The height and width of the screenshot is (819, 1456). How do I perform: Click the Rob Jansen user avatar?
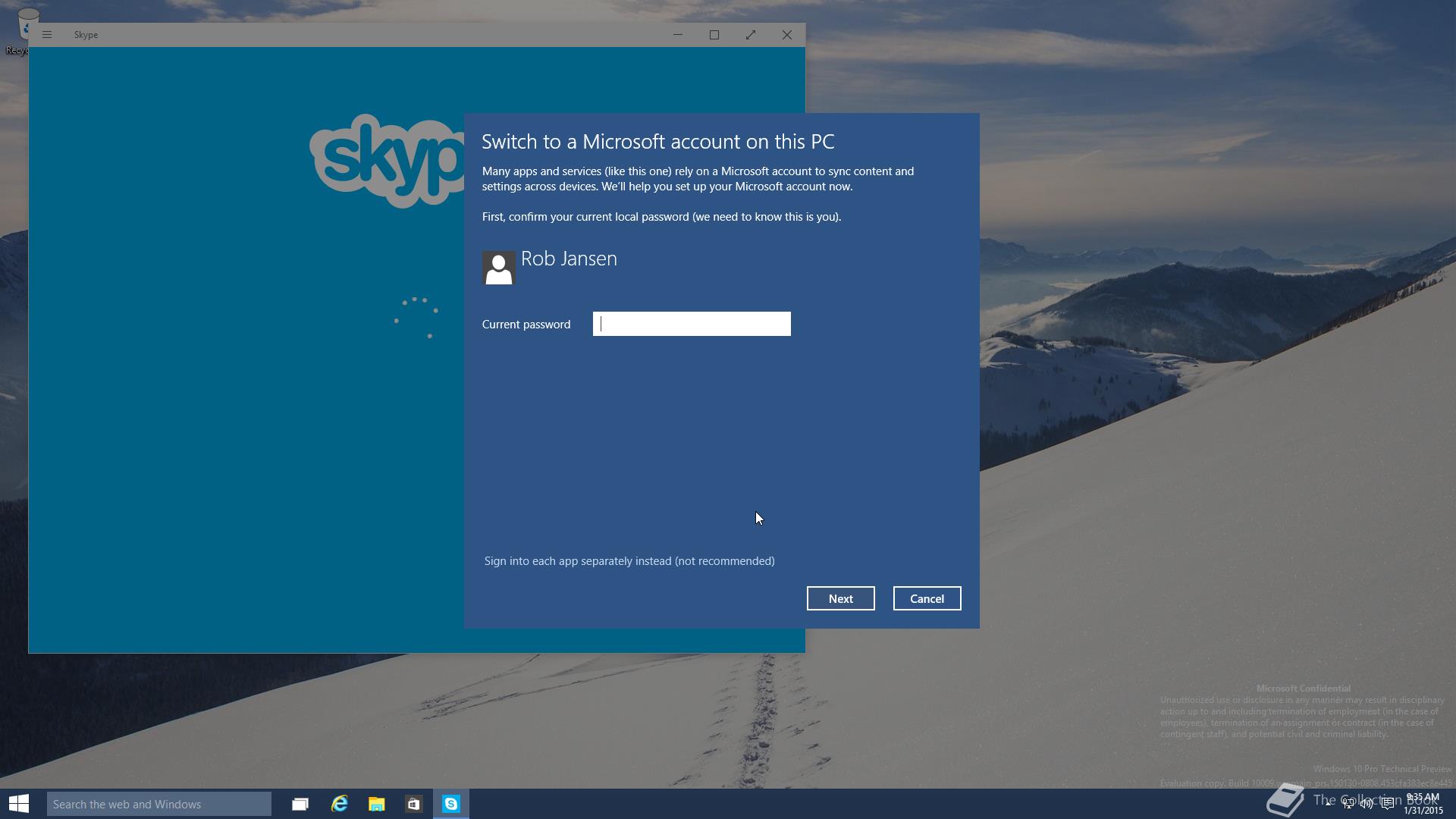coord(498,268)
